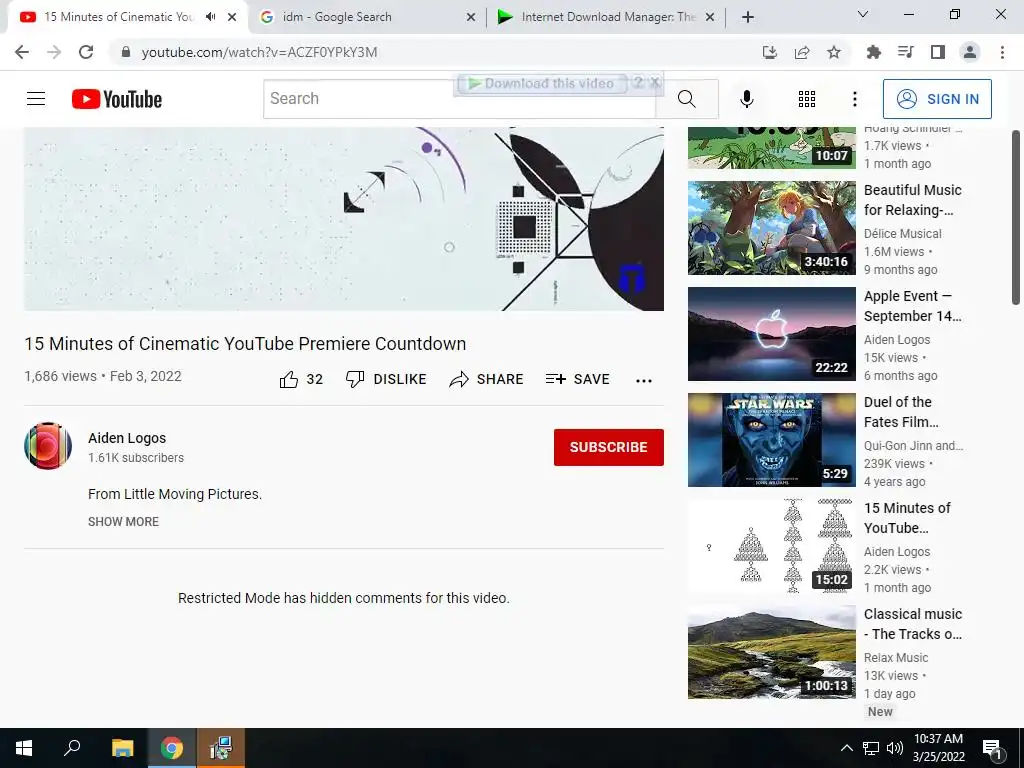Start voice search with the microphone icon

[x=746, y=99]
